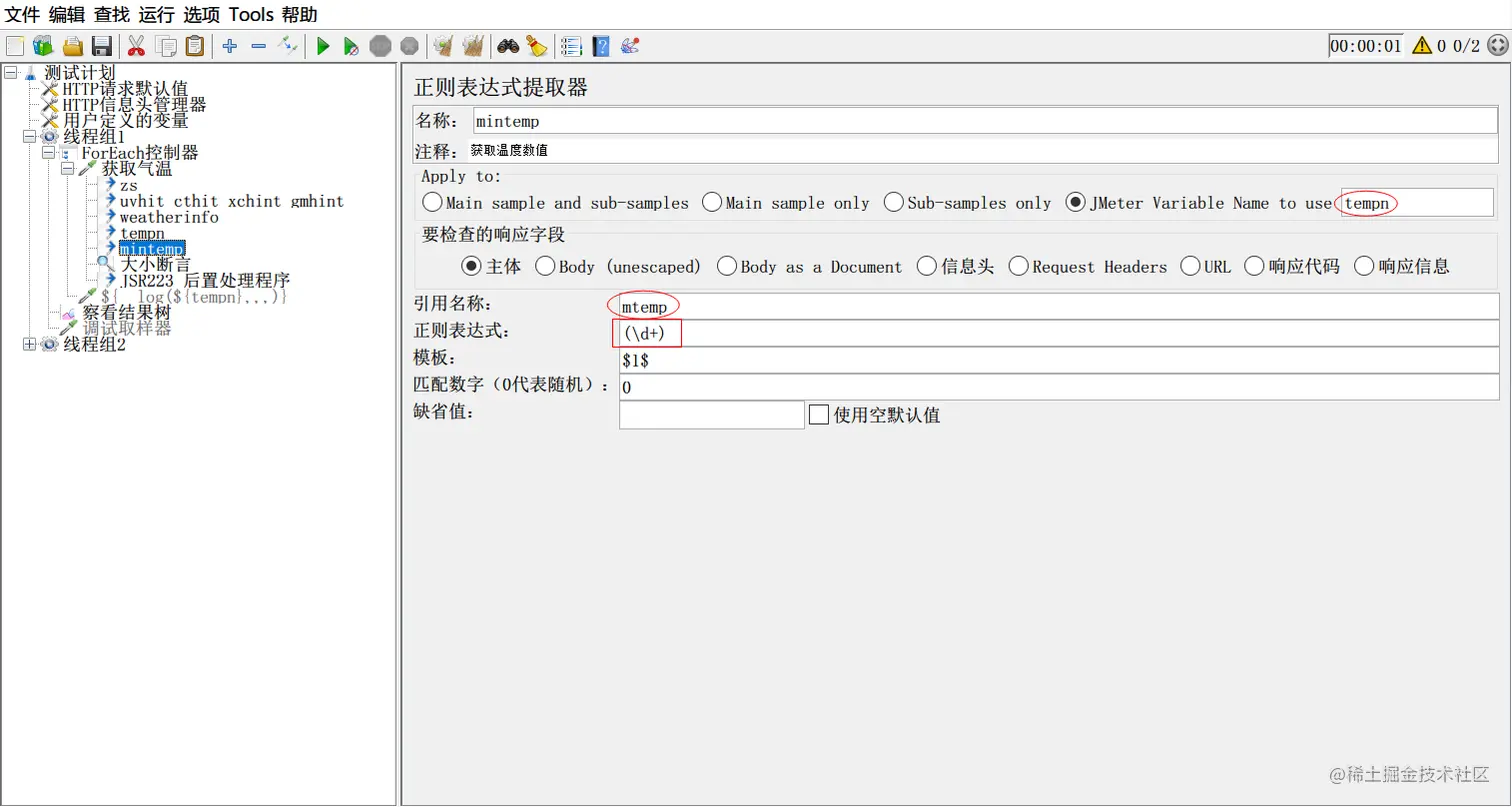Screen dimensions: 1512x807
Task: Choose JMeter Variable Name to use option
Action: 1075,202
